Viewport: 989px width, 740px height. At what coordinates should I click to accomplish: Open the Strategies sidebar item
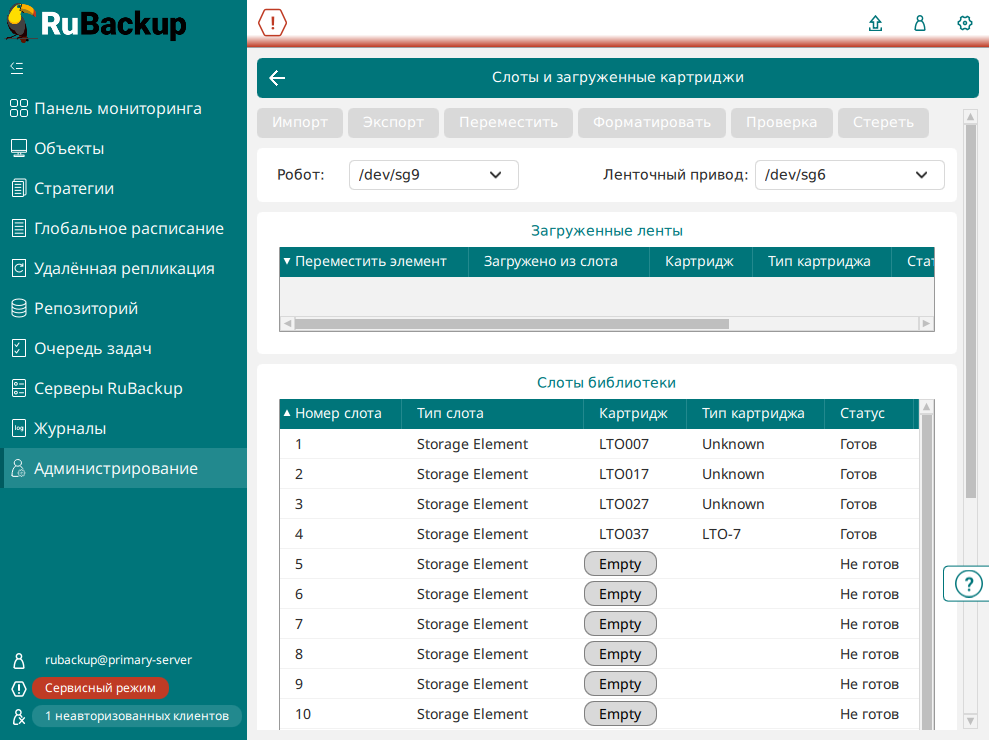(x=74, y=188)
